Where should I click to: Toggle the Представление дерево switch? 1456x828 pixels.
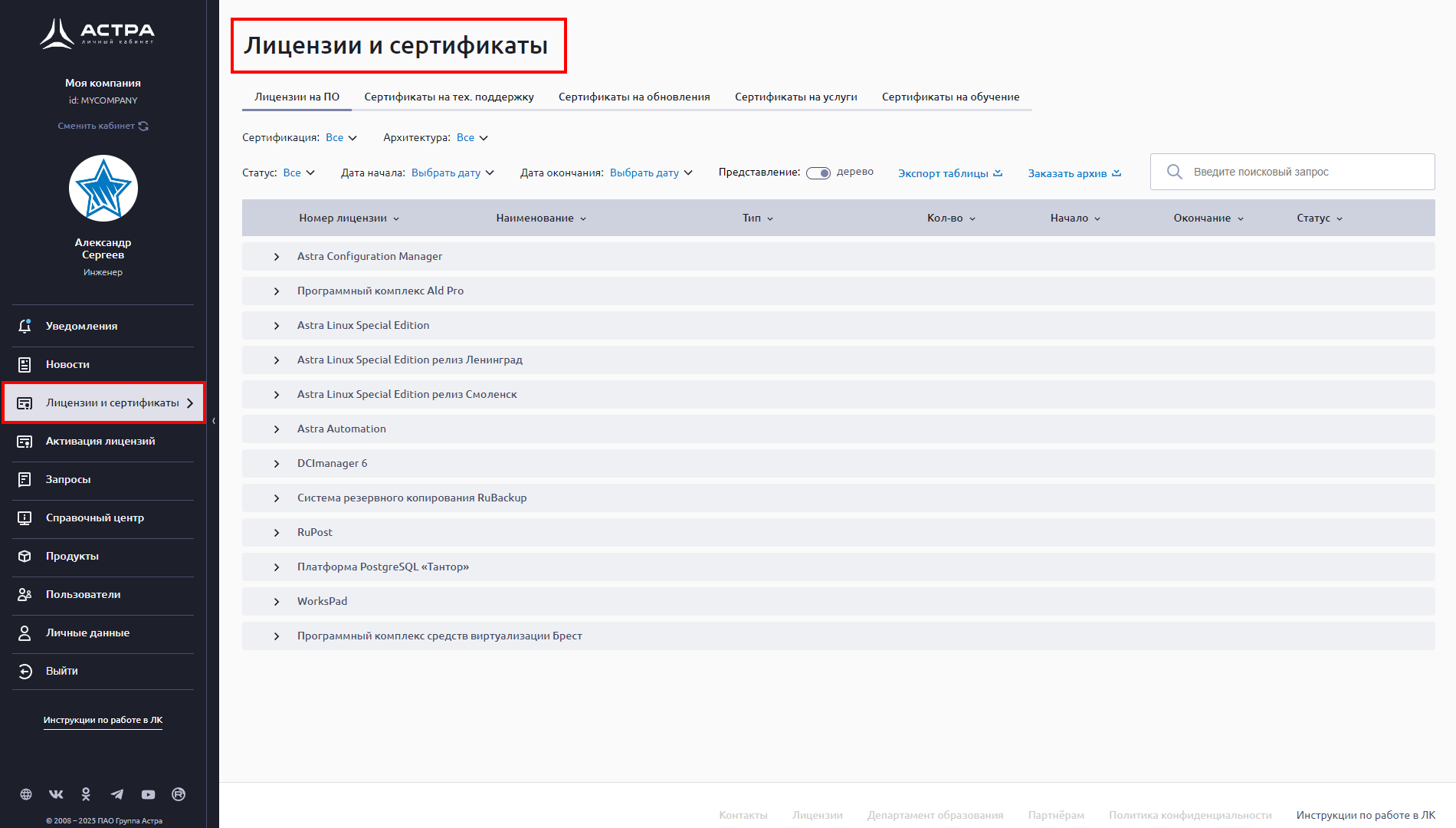point(818,172)
